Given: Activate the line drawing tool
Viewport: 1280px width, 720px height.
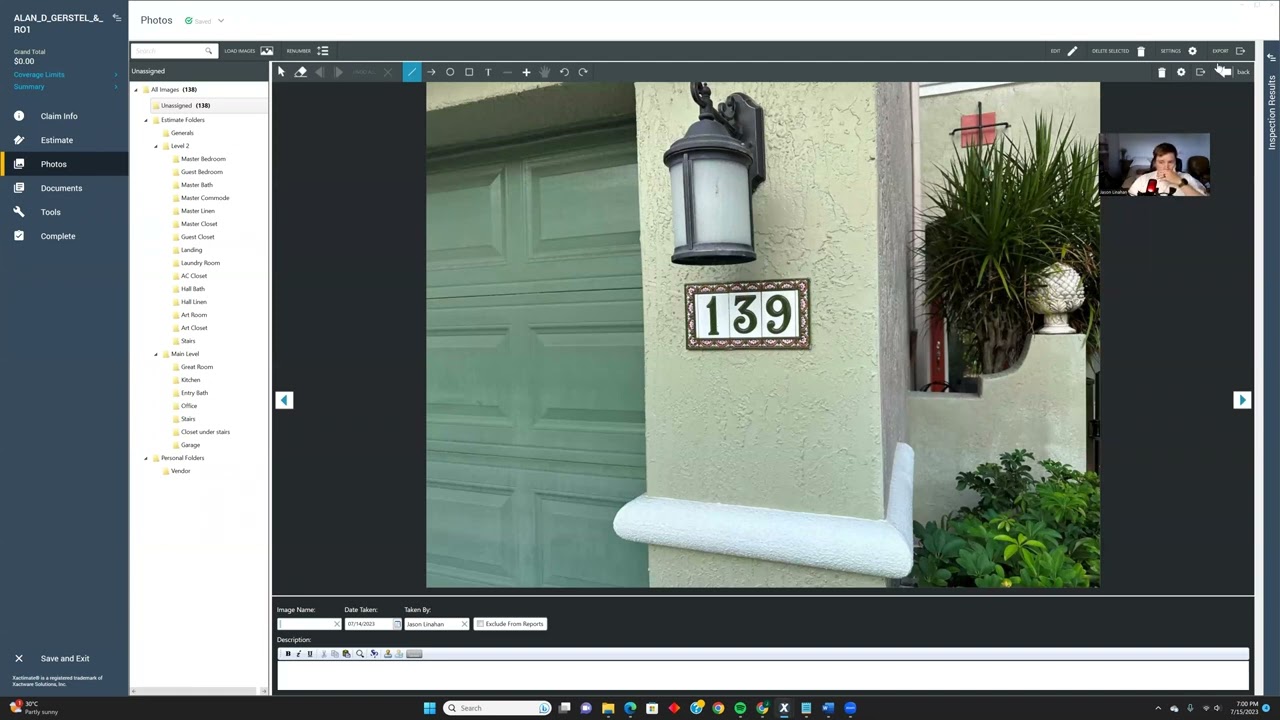Looking at the screenshot, I should (411, 72).
